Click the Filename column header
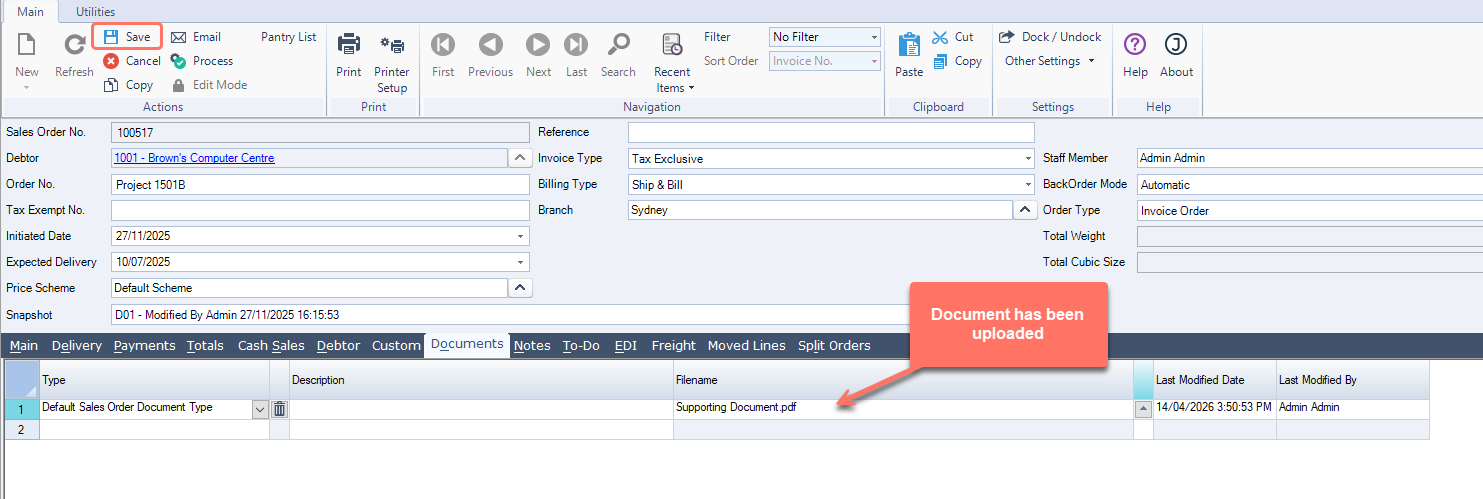 click(903, 380)
